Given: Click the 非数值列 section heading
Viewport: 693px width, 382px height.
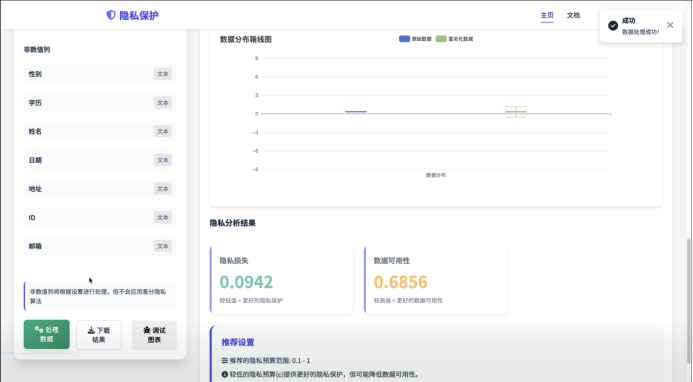Looking at the screenshot, I should pos(37,50).
